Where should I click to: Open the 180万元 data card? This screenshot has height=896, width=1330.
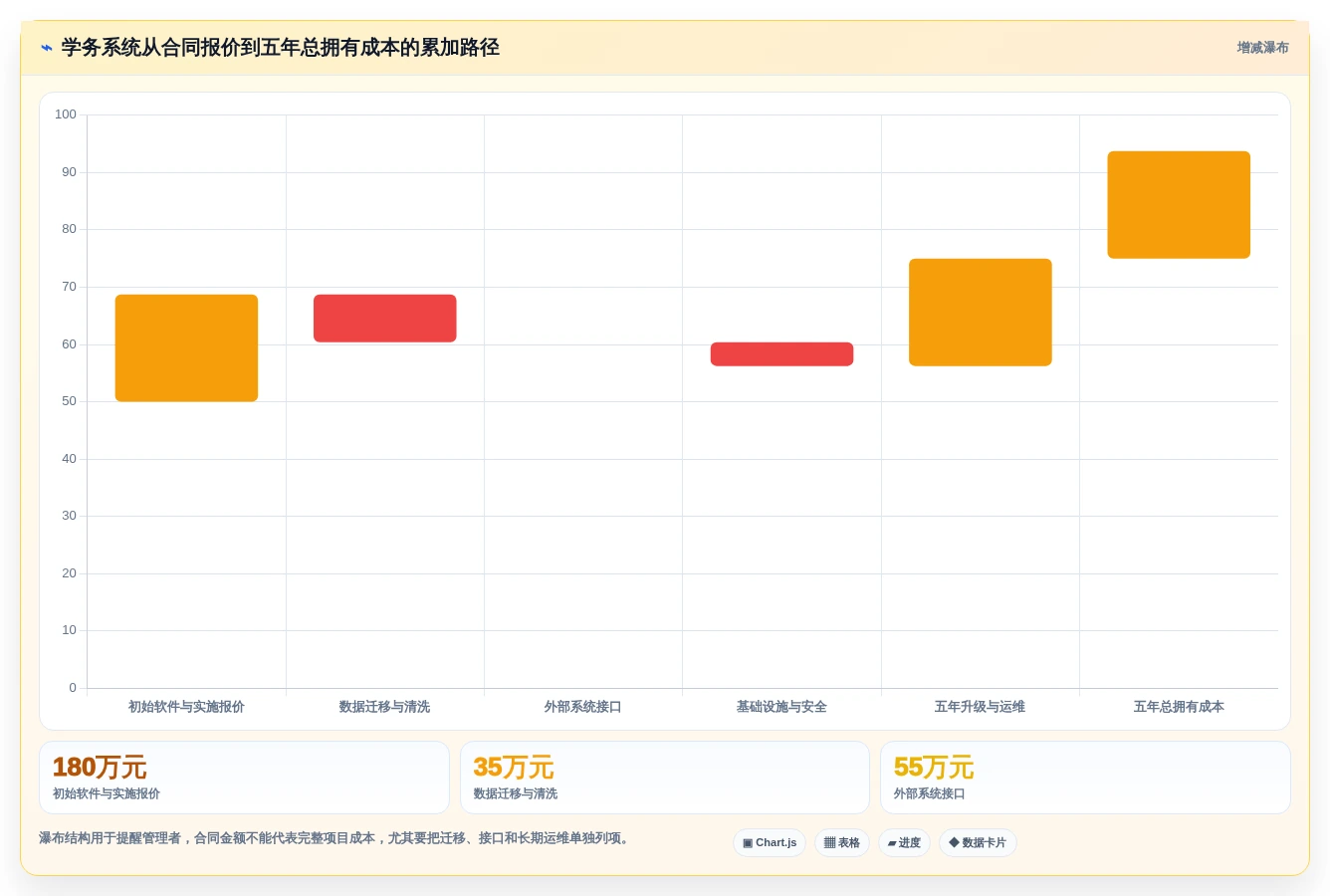tap(244, 778)
